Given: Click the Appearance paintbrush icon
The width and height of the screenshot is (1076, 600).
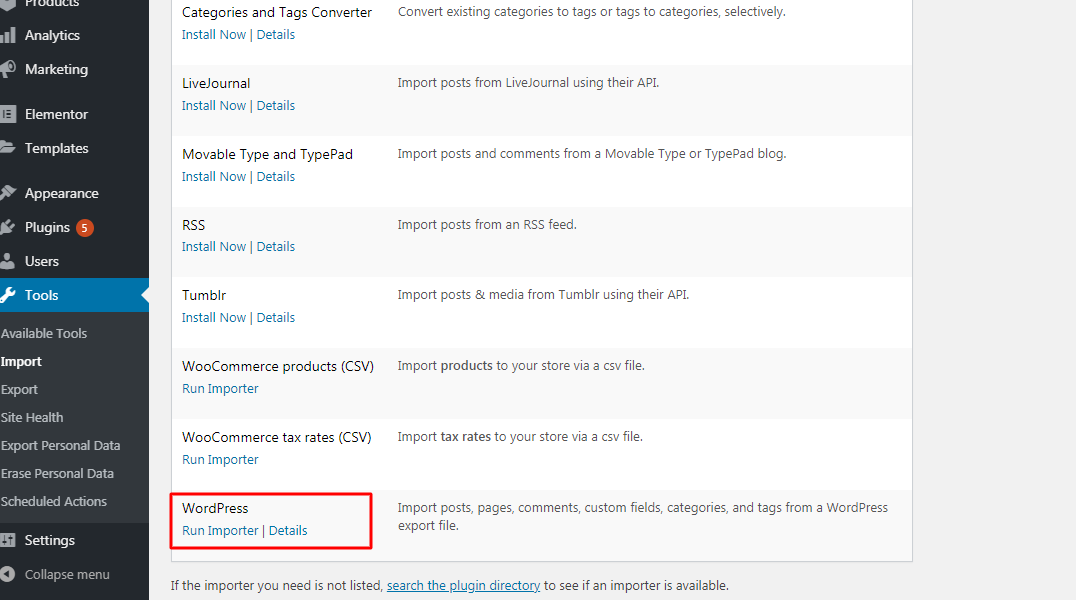Looking at the screenshot, I should 8,193.
